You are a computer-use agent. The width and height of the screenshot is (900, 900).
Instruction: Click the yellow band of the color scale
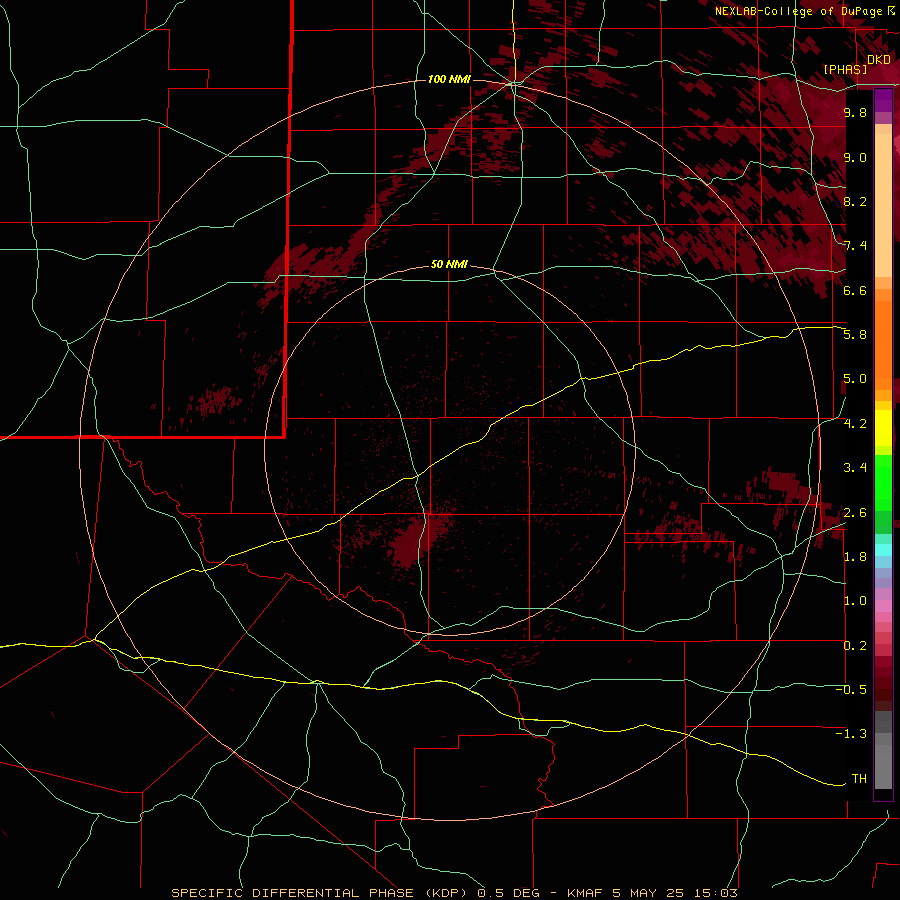883,428
